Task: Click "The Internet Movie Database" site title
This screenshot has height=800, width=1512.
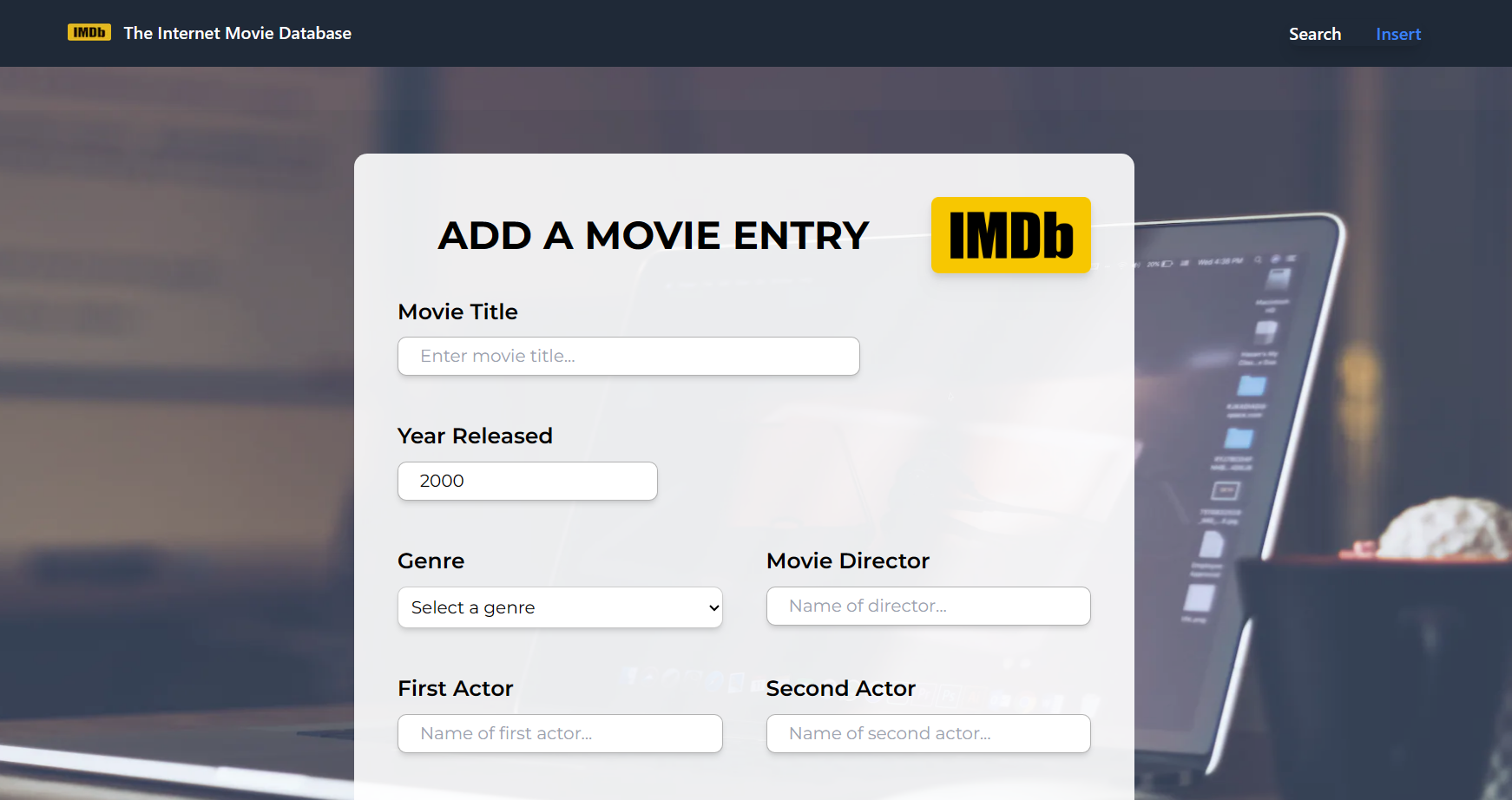Action: tap(237, 33)
